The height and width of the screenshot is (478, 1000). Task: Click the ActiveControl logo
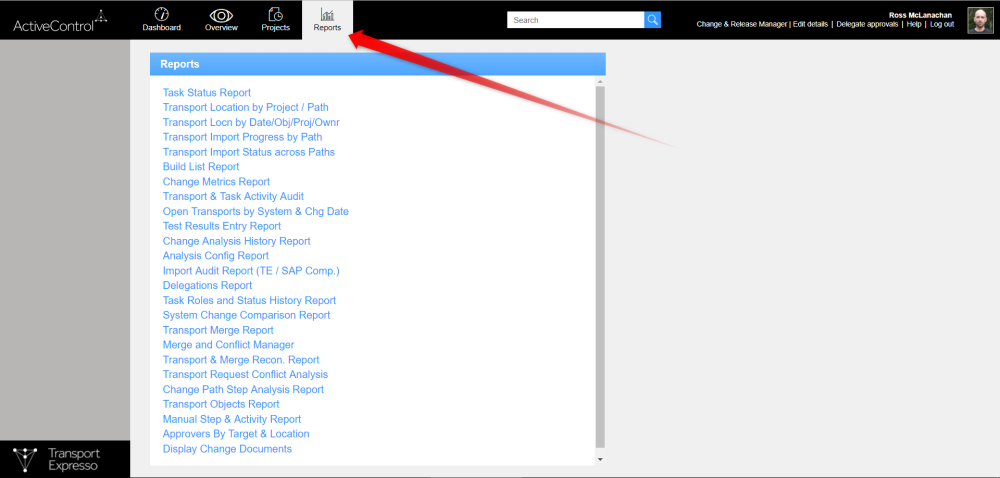[61, 21]
